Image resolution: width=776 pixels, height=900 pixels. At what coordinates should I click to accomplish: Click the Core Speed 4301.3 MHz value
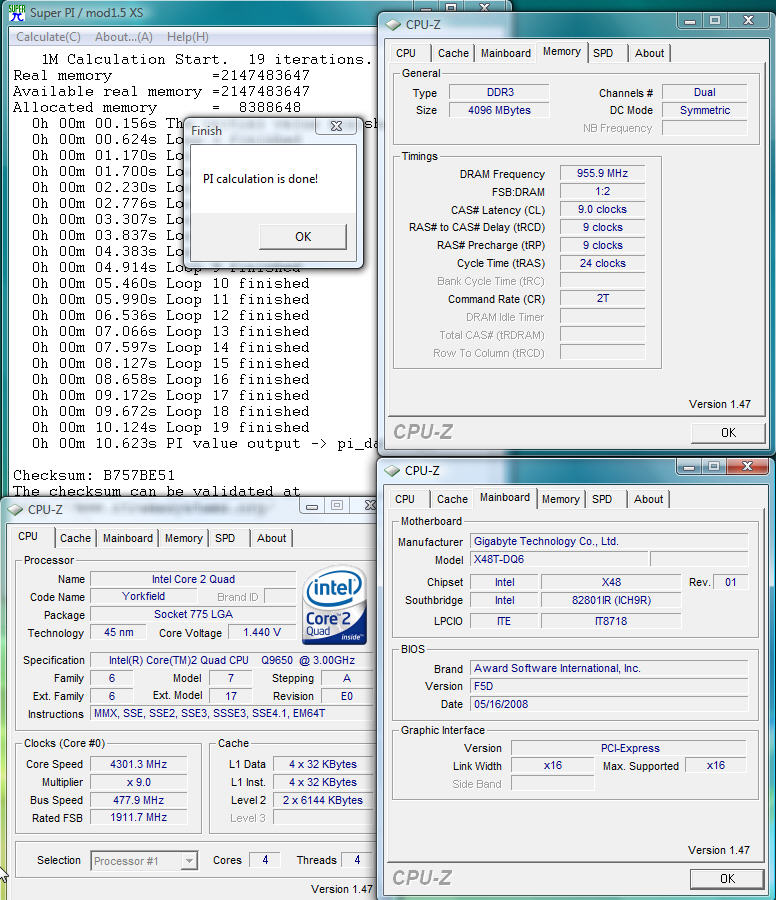pos(139,765)
